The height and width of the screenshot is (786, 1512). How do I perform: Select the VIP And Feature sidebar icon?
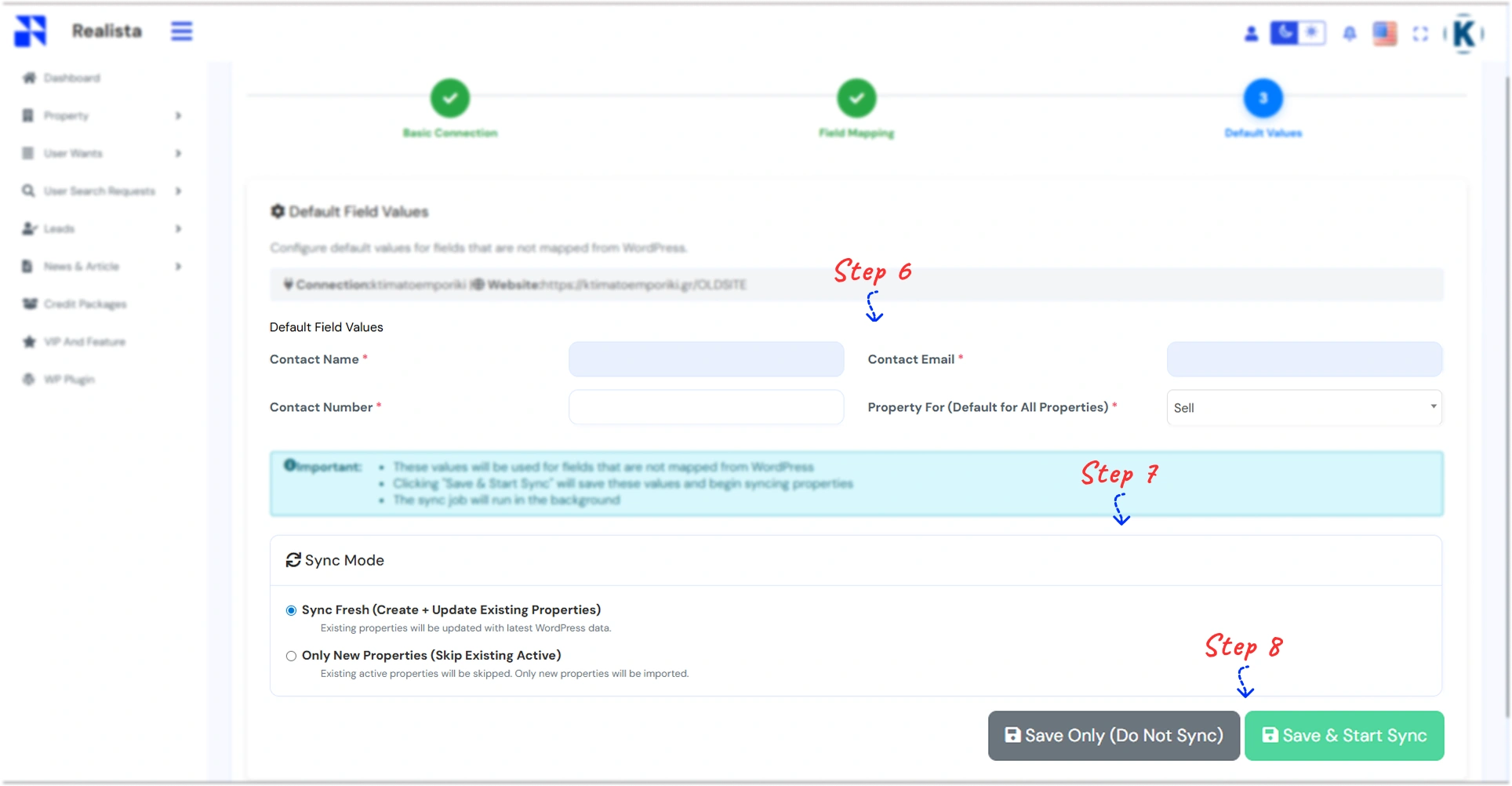click(x=29, y=341)
